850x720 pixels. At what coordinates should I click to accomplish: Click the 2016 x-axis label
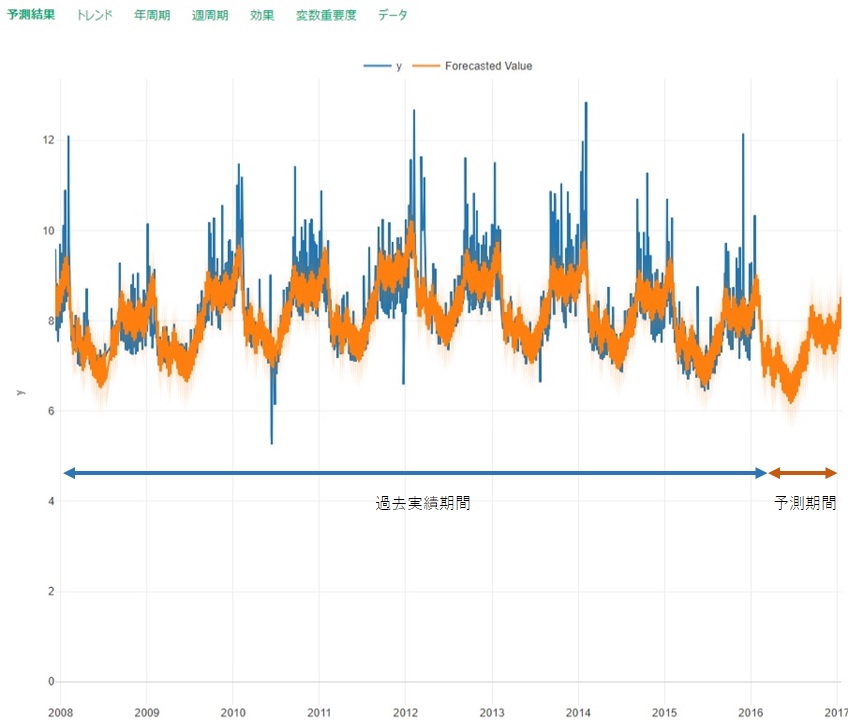click(x=751, y=712)
